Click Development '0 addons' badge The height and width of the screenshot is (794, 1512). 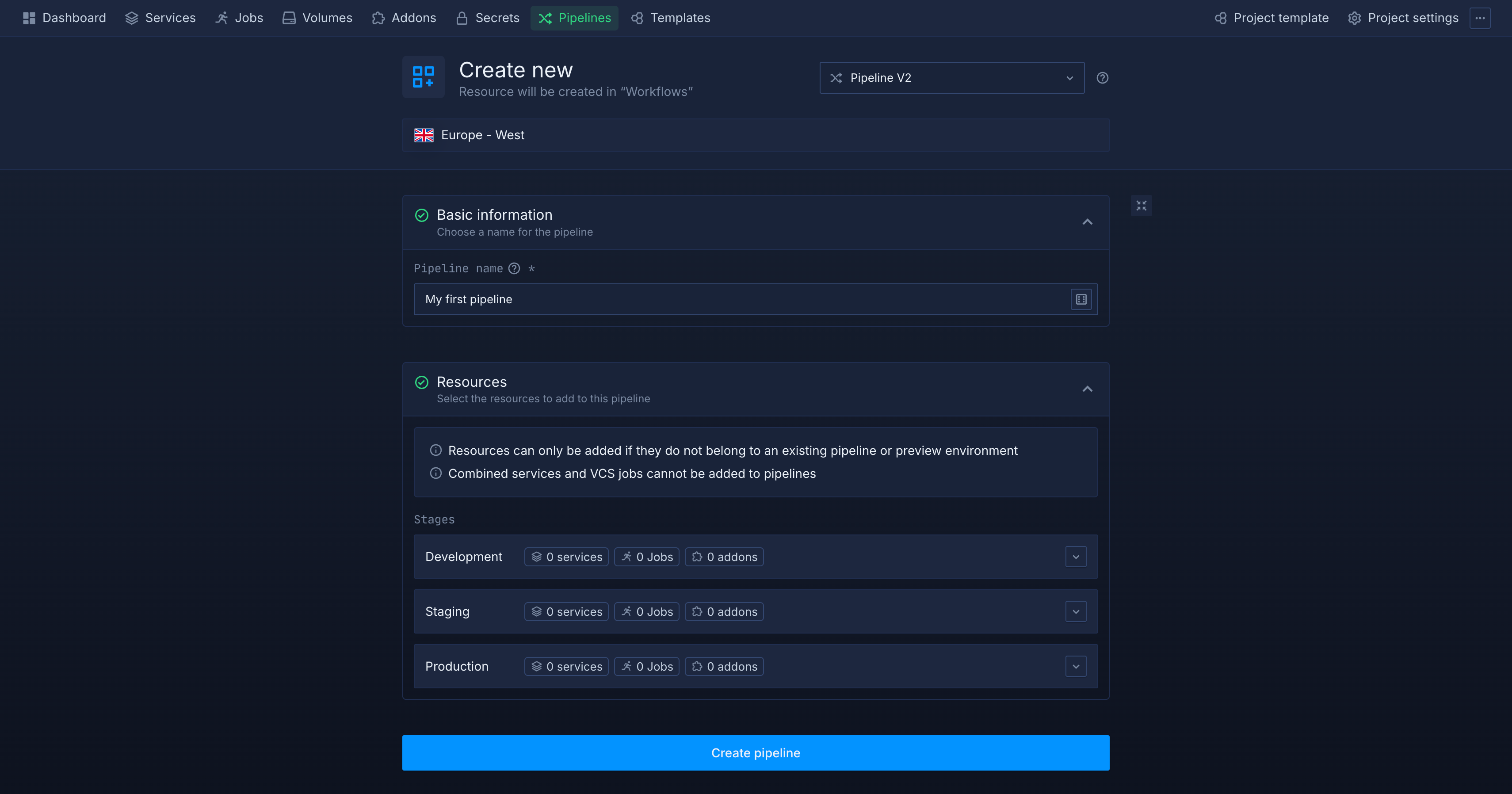724,557
